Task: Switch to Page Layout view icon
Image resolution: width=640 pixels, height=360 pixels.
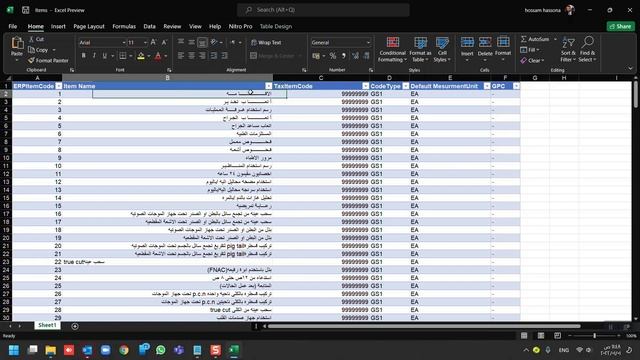Action: click(x=541, y=336)
